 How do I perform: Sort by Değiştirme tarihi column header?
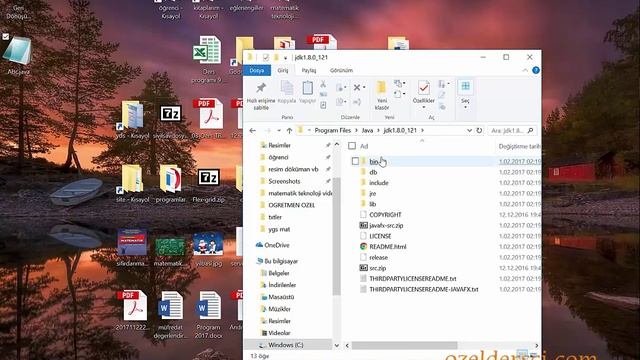pos(519,146)
